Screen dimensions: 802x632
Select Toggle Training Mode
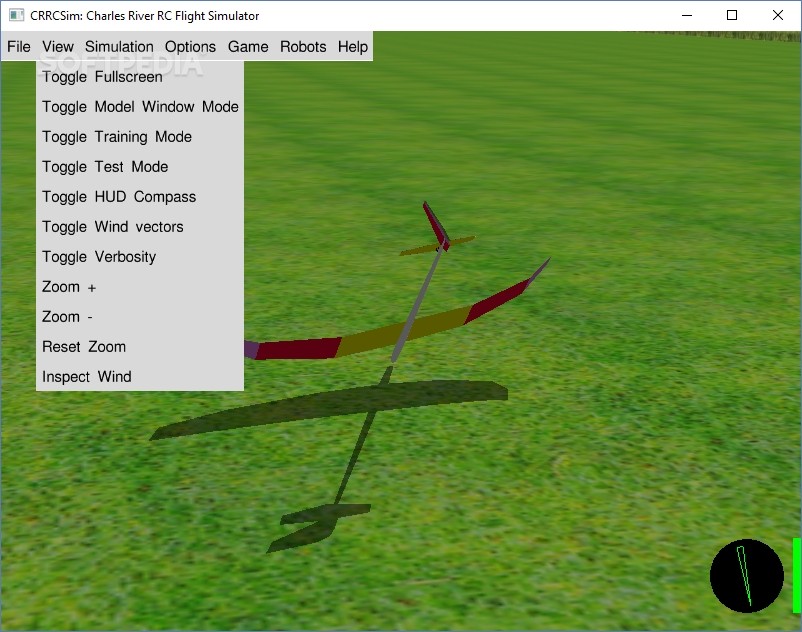point(140,137)
